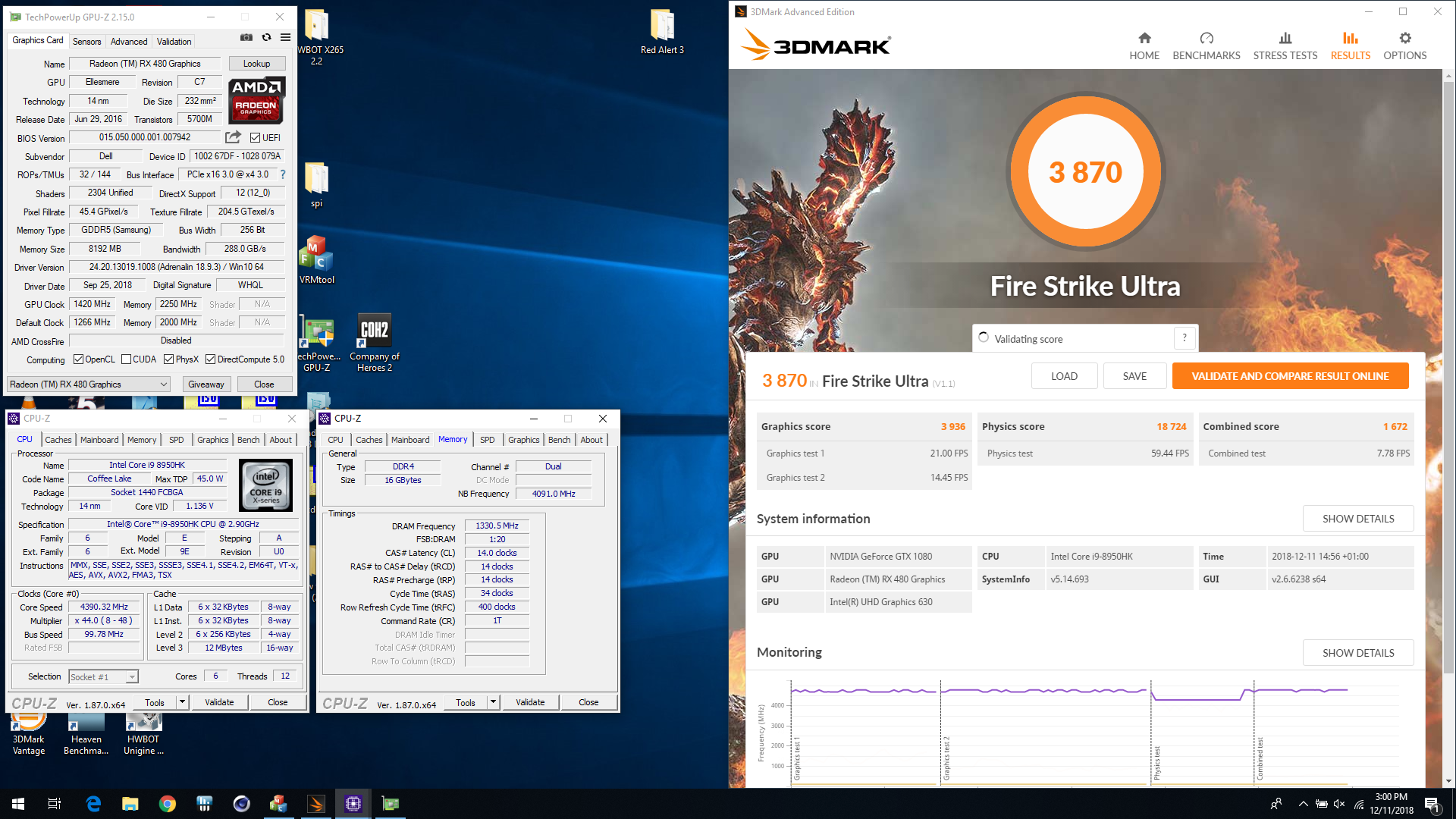Toggle the DirectCompute 5.0 checkbox
The width and height of the screenshot is (1456, 819).
[x=211, y=359]
